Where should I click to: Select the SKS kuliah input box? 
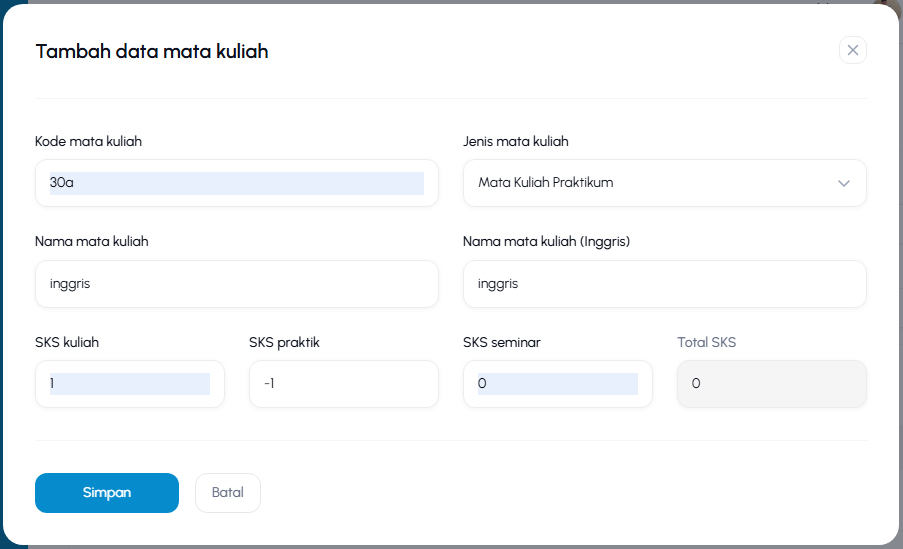click(130, 384)
